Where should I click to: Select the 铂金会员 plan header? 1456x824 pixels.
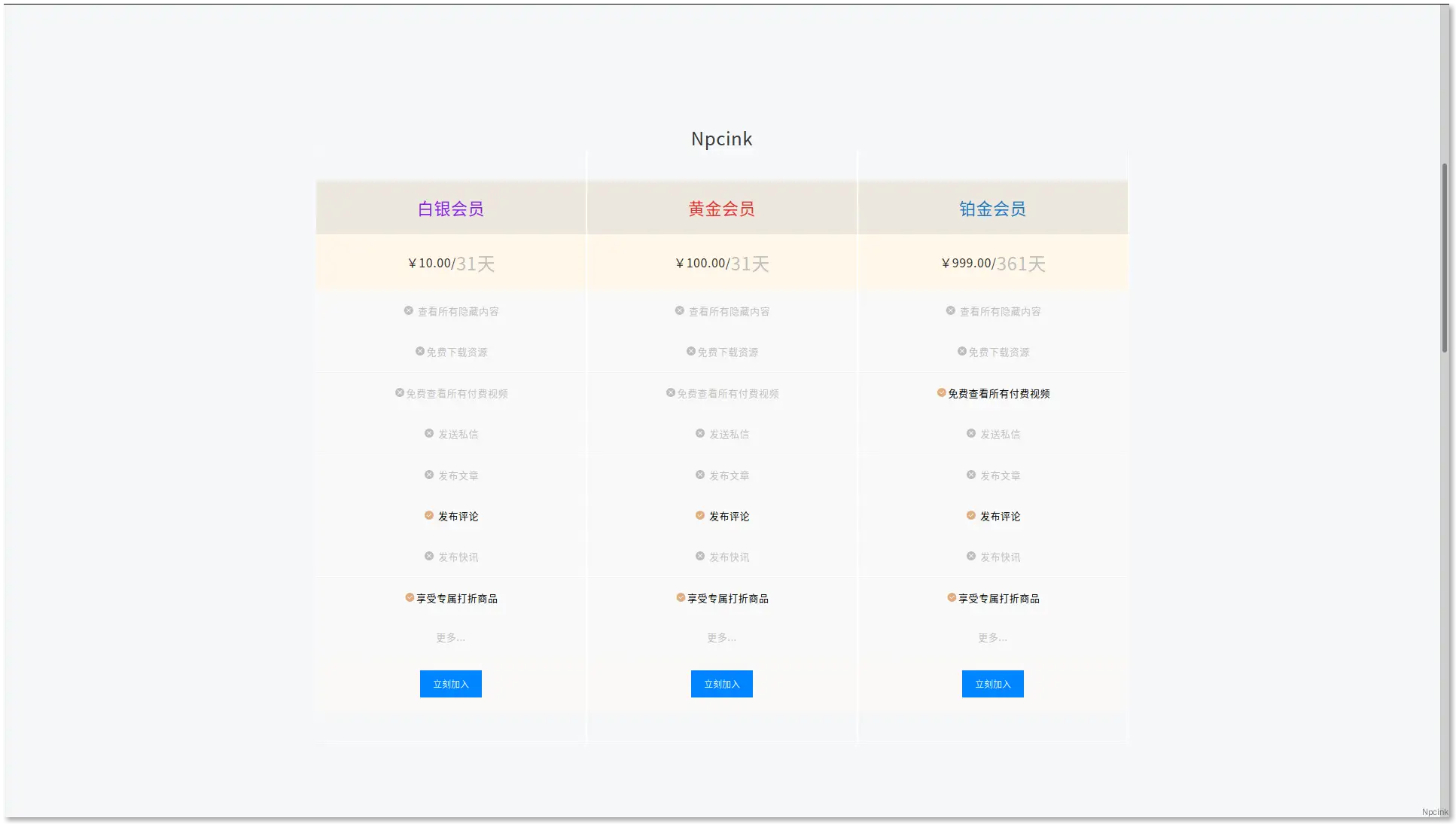point(992,209)
